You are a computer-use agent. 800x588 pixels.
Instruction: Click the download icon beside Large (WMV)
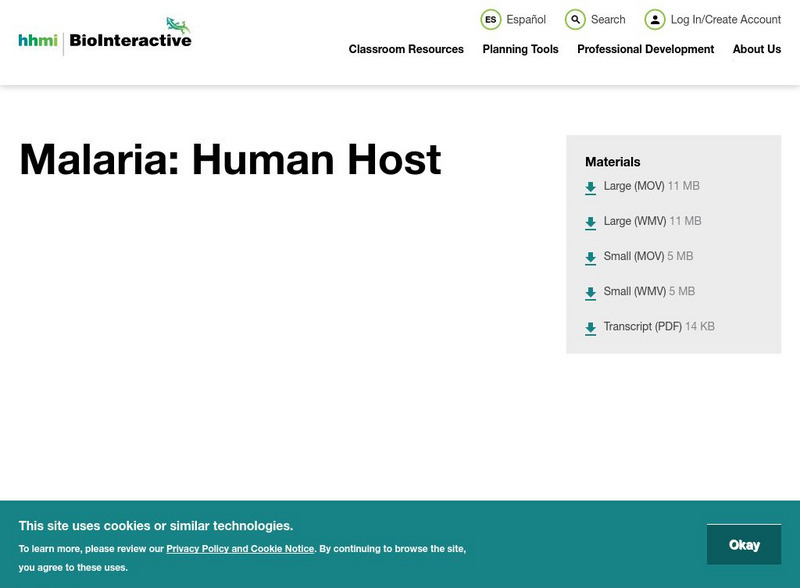[589, 221]
